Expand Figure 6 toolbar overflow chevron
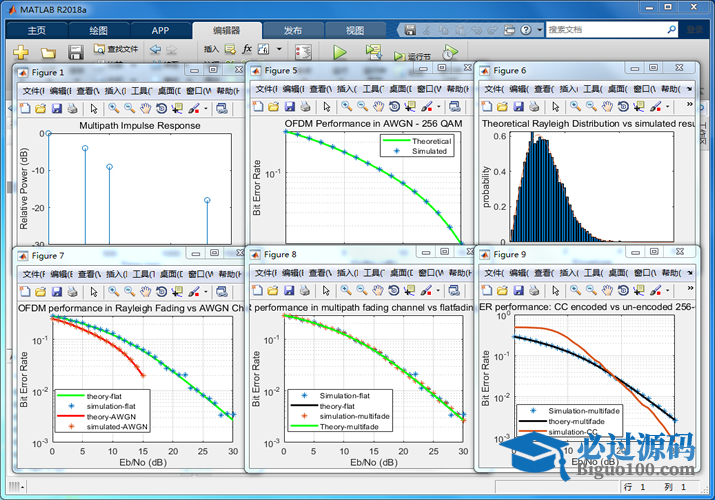 (x=689, y=104)
